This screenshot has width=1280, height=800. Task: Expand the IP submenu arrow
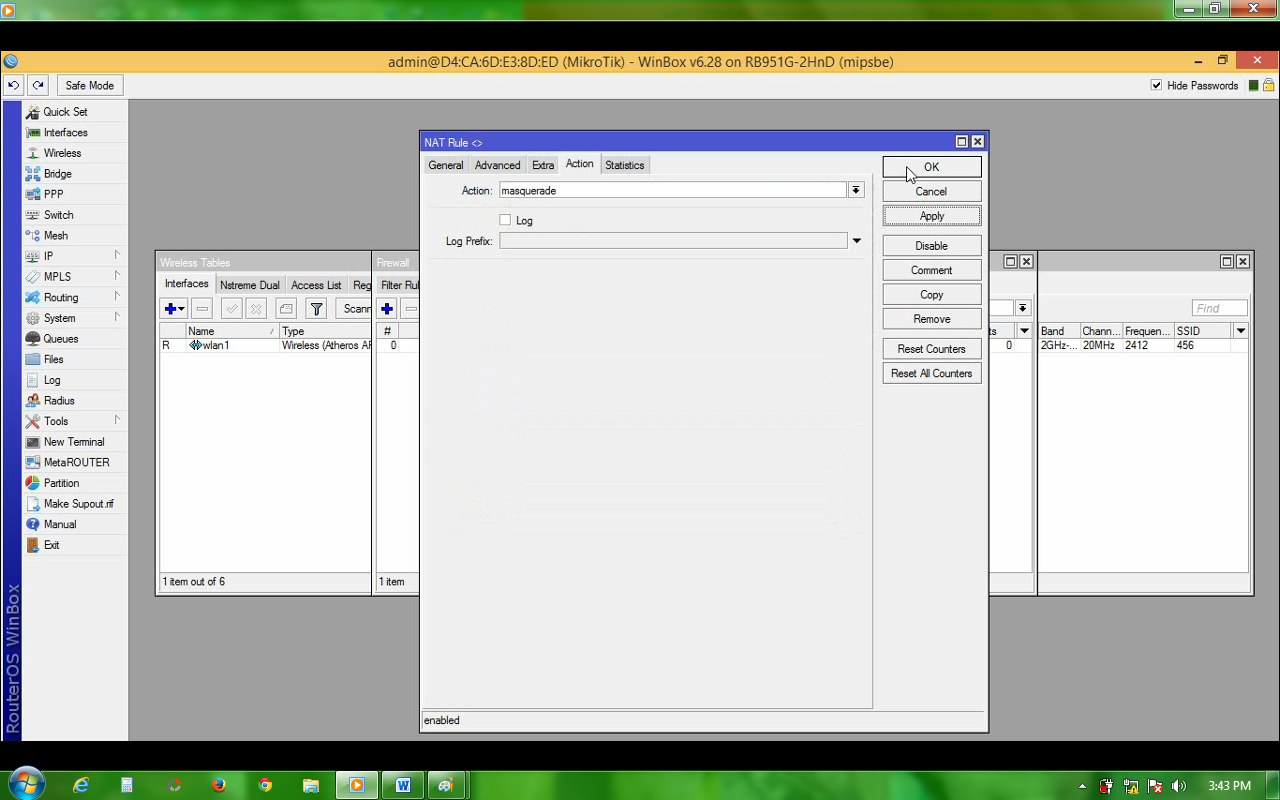117,256
